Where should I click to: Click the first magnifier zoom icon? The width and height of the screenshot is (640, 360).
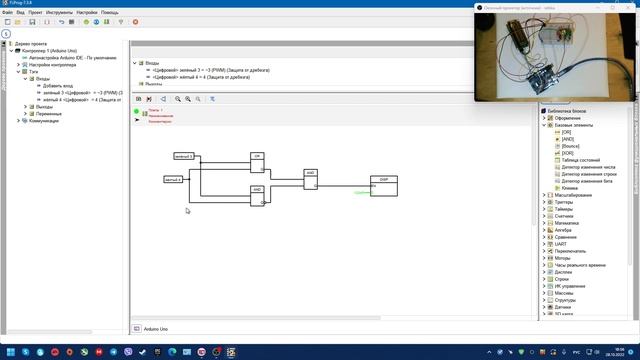(x=178, y=99)
